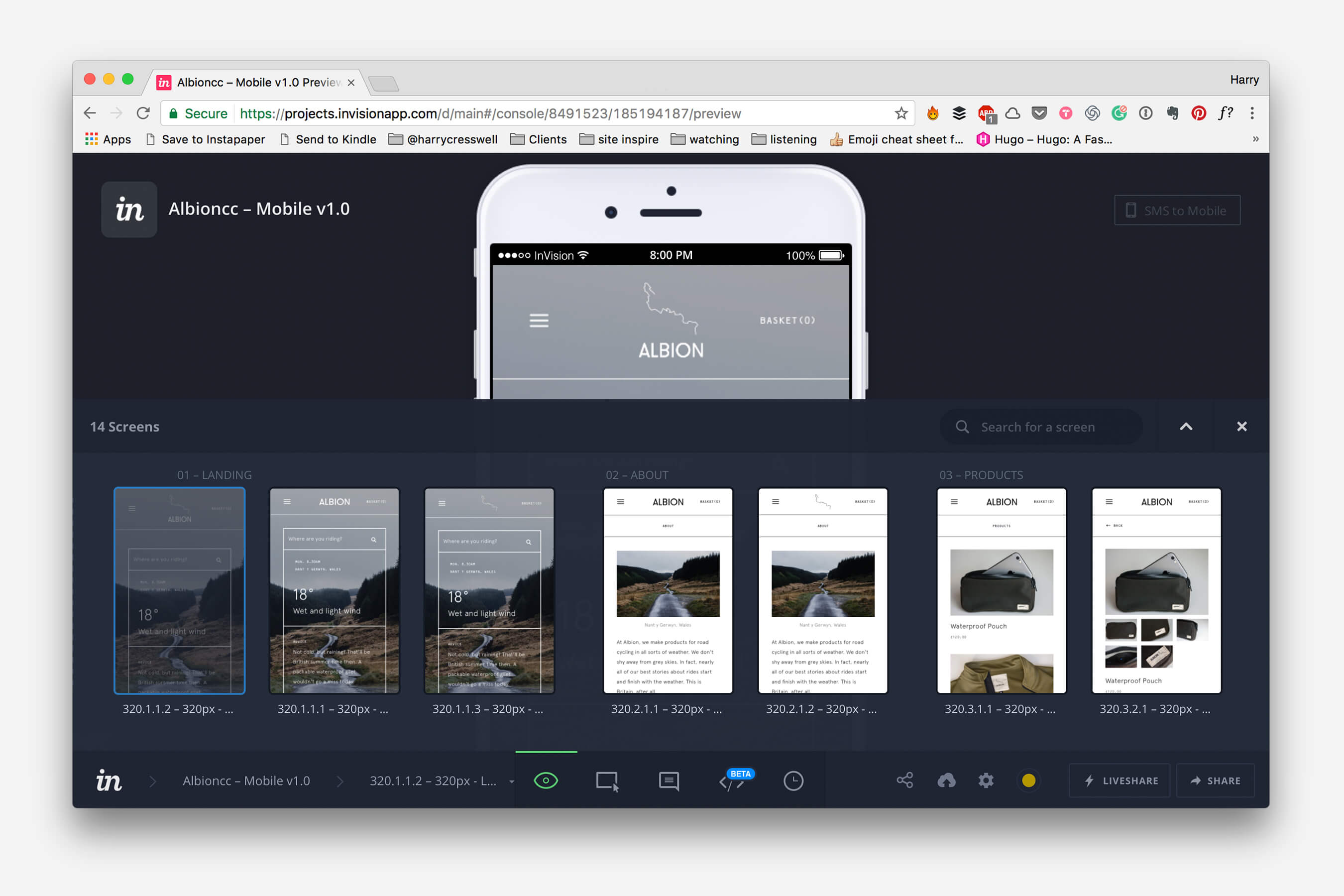Open prototype settings gear icon
The height and width of the screenshot is (896, 1344).
[x=986, y=781]
